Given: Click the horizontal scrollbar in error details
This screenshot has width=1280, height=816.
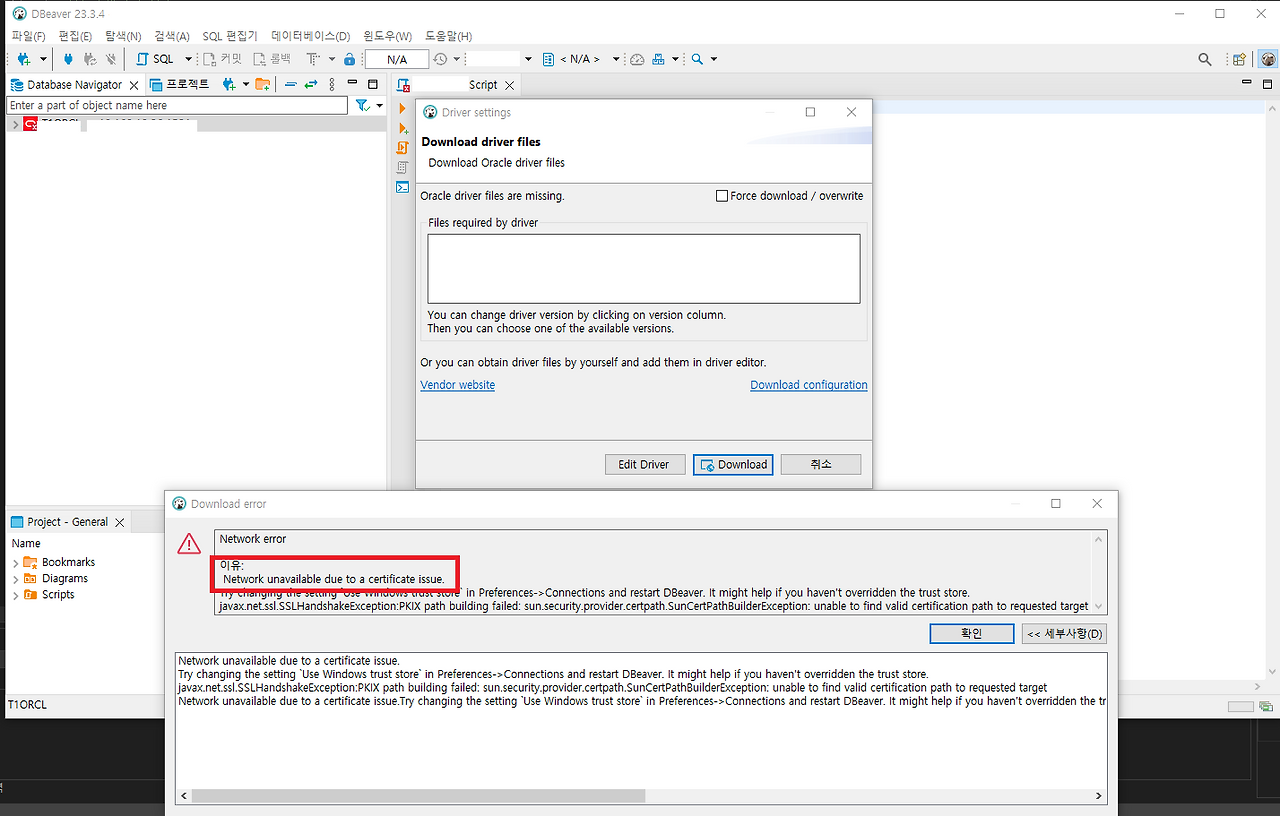Looking at the screenshot, I should [x=418, y=796].
